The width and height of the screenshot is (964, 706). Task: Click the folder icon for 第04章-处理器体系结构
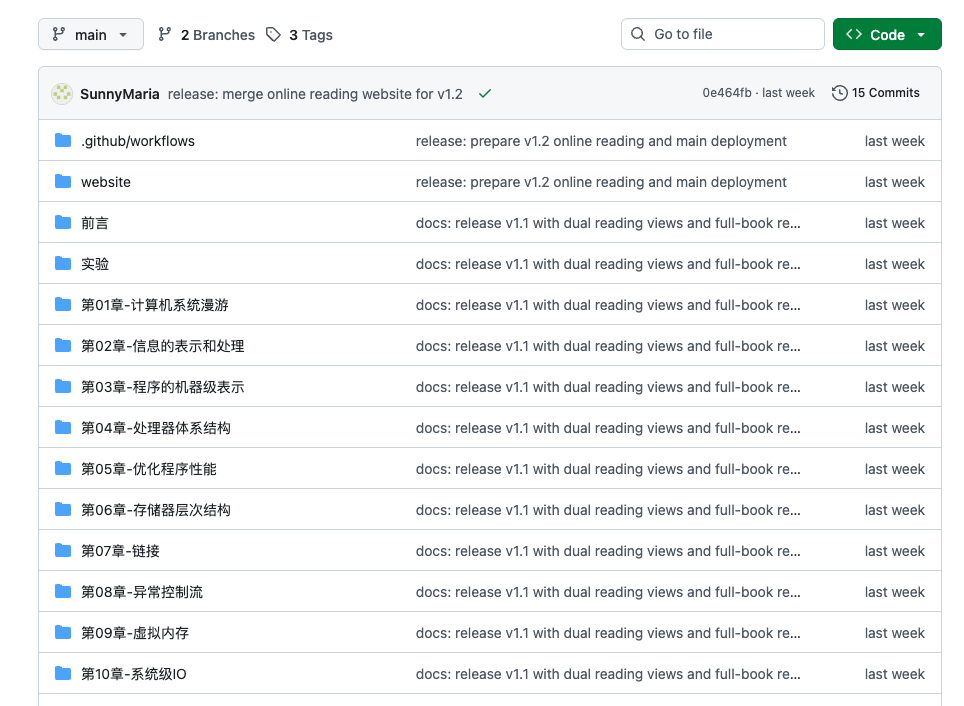click(x=63, y=427)
